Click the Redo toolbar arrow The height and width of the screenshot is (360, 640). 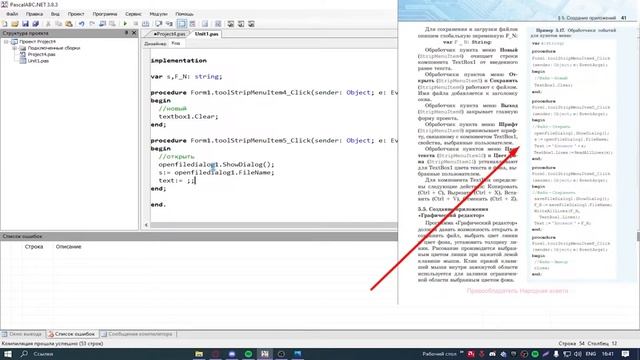[x=92, y=24]
